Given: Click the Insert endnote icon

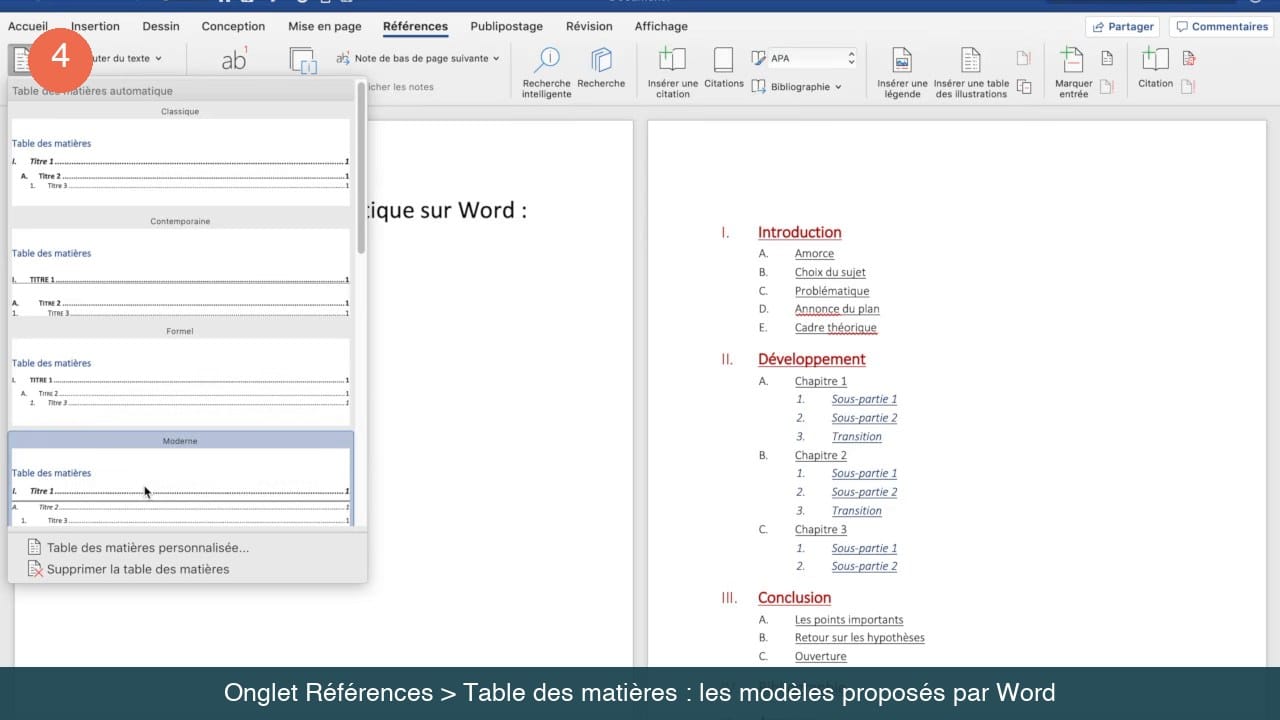Looking at the screenshot, I should point(303,61).
